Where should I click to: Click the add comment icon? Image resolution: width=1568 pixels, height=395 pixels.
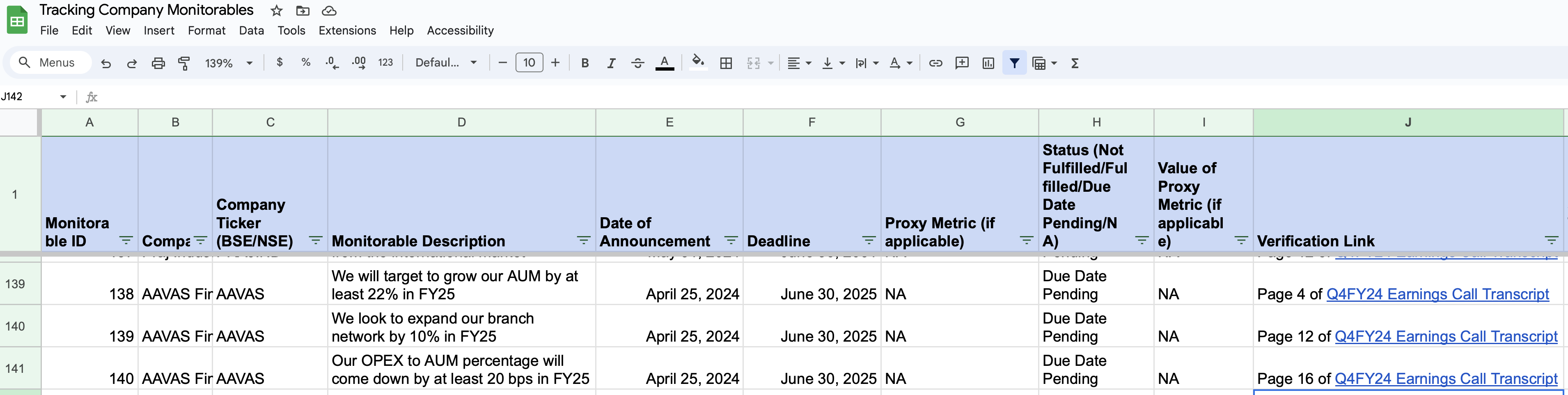(962, 63)
